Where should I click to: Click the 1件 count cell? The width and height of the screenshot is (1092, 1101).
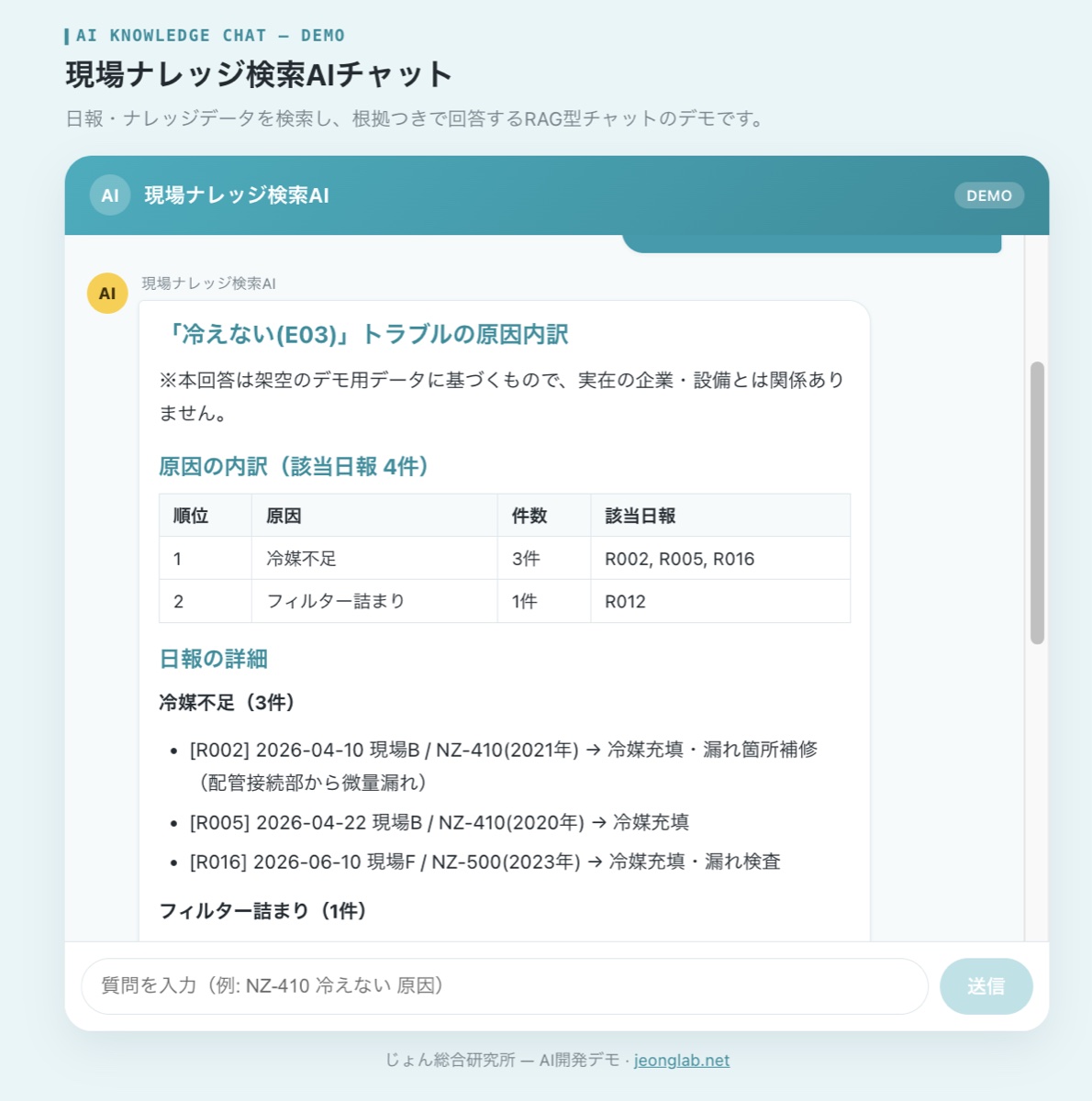click(x=544, y=602)
